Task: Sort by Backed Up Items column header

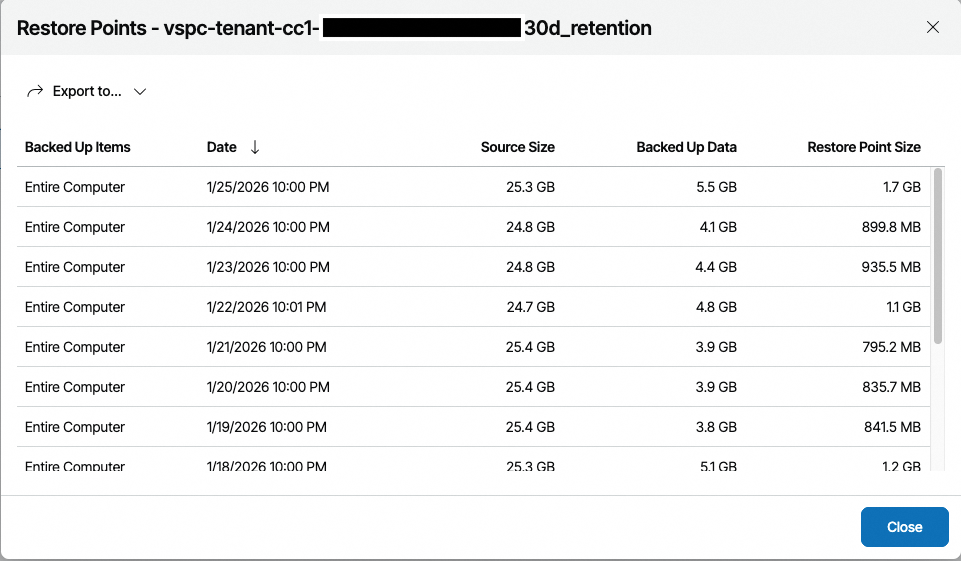Action: pos(78,147)
